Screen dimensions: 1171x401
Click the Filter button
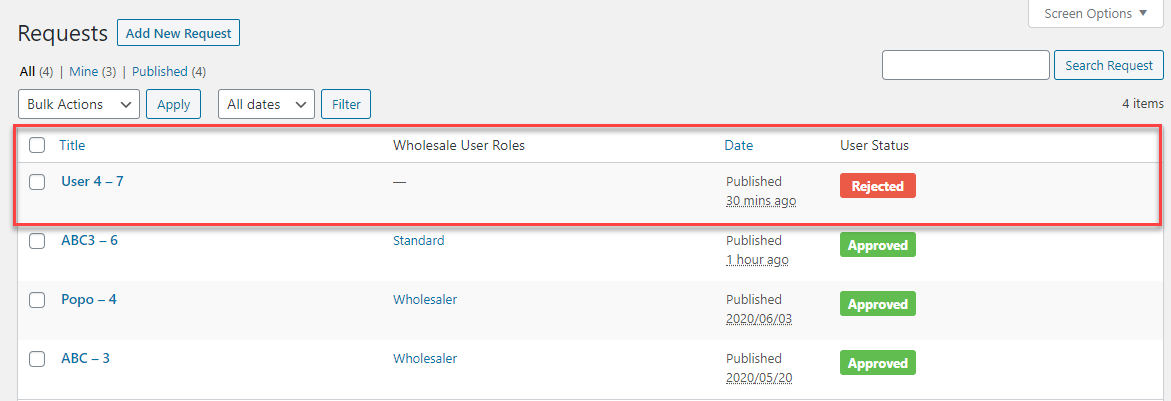[x=346, y=104]
